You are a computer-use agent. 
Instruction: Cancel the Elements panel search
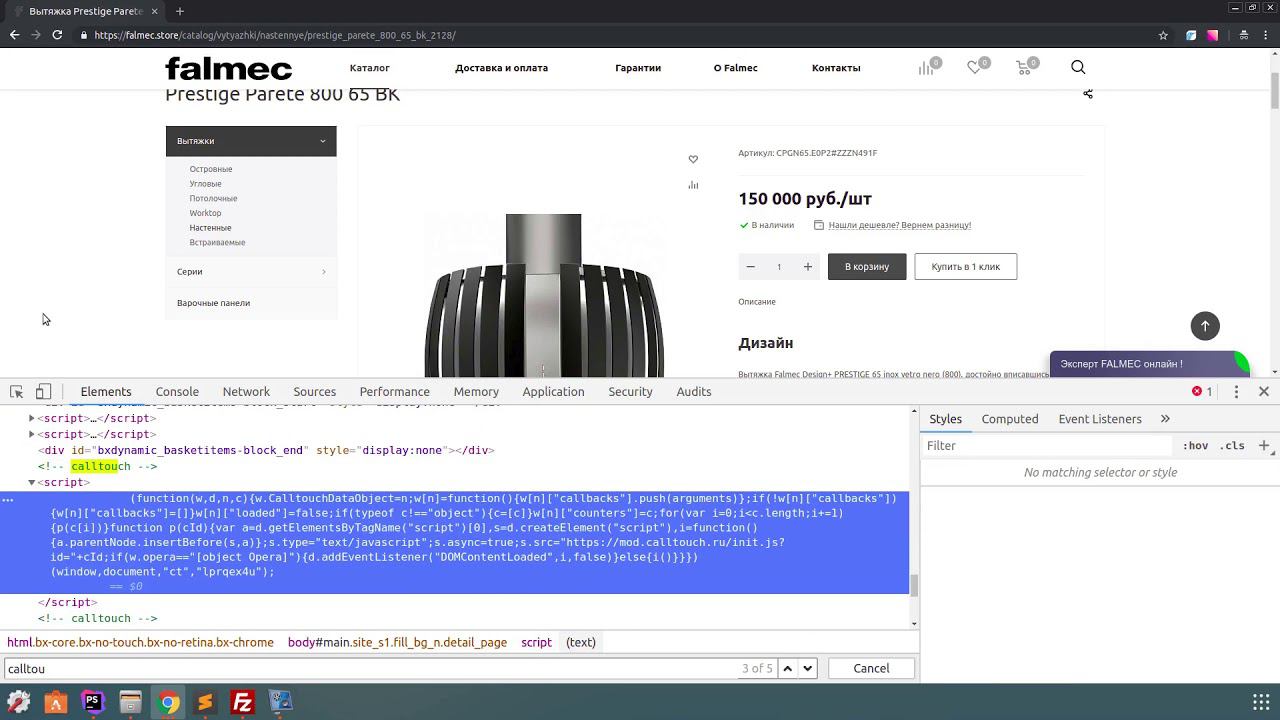pyautogui.click(x=871, y=668)
